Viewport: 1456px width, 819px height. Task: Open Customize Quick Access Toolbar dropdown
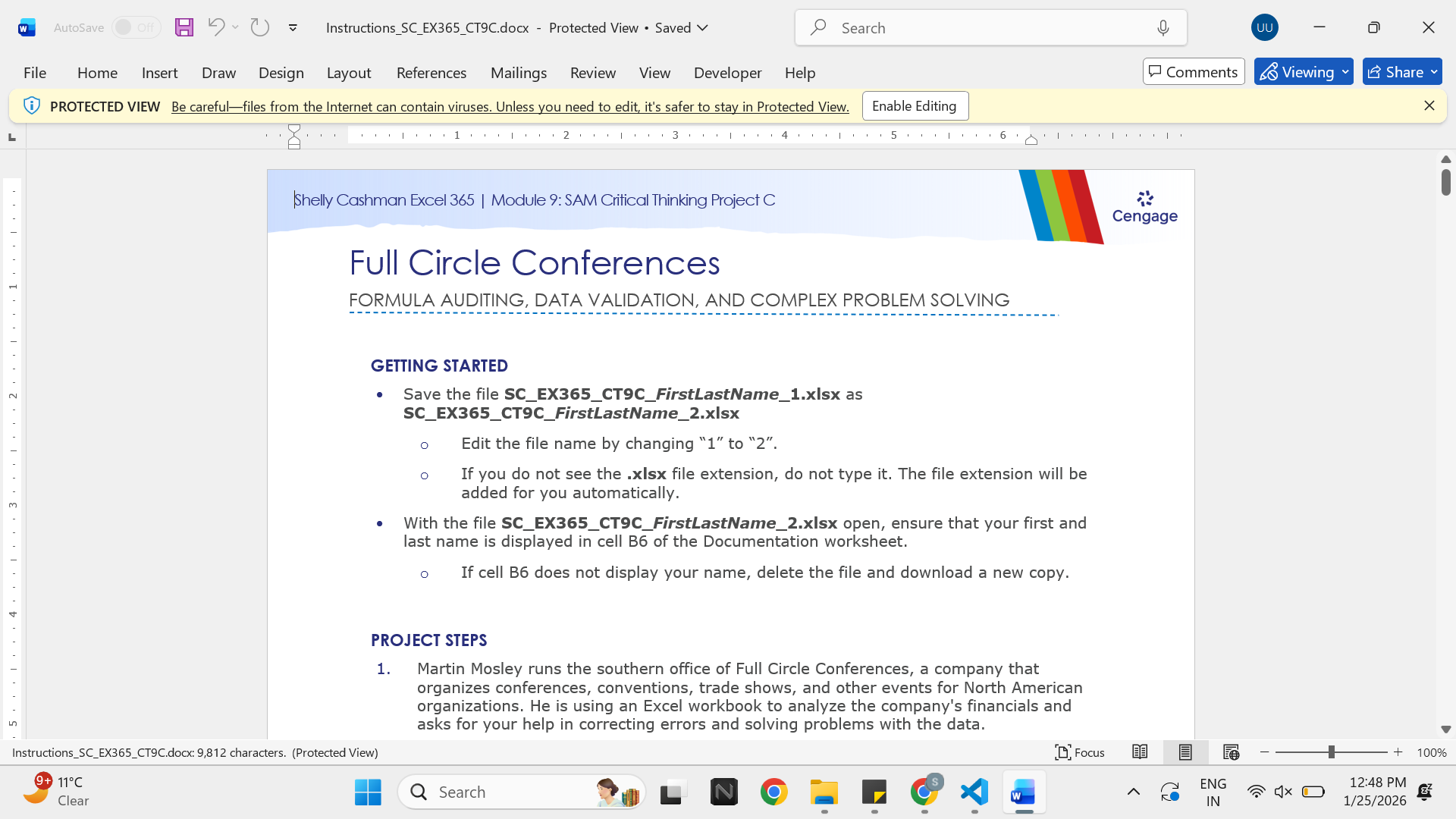coord(293,28)
